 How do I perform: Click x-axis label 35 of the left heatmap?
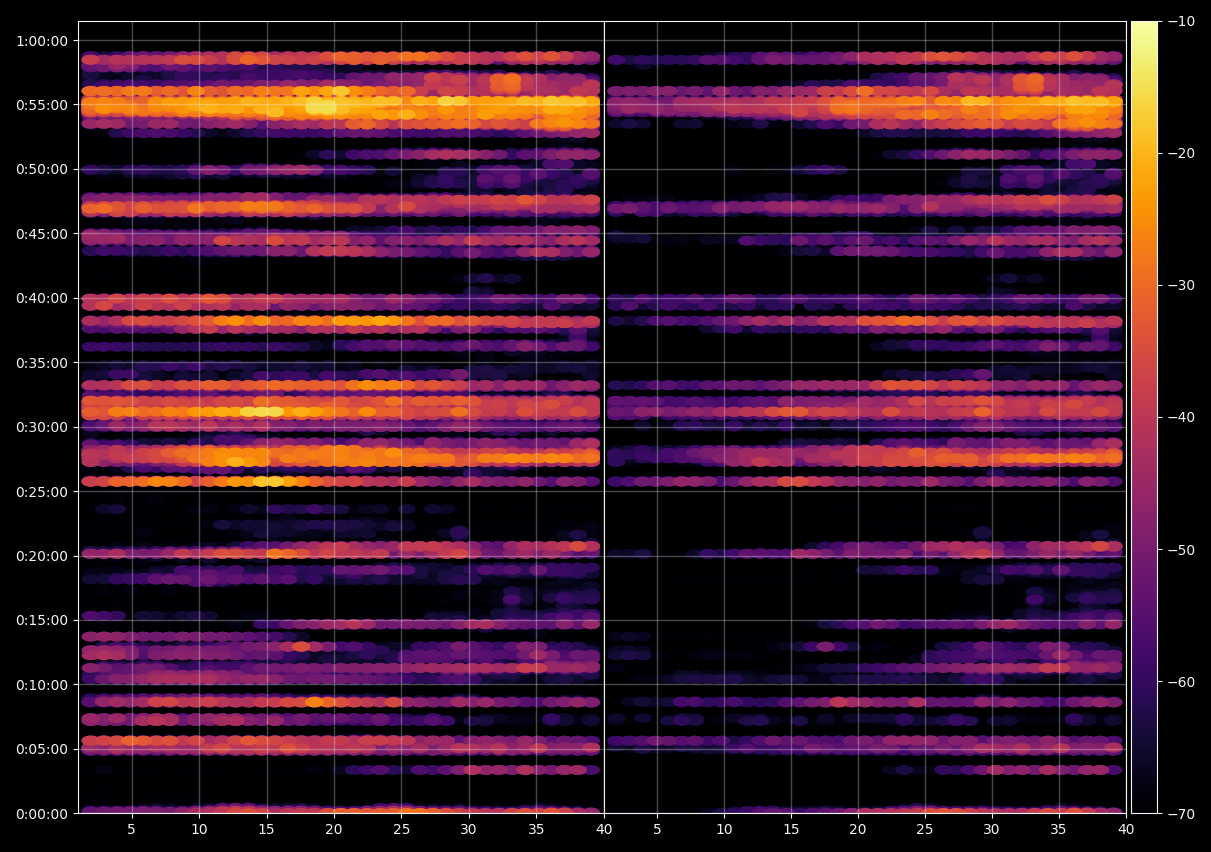(x=536, y=830)
